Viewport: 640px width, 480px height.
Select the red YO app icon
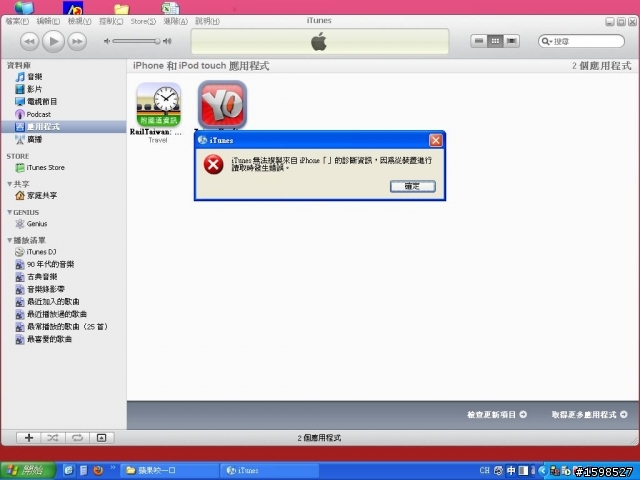click(222, 105)
